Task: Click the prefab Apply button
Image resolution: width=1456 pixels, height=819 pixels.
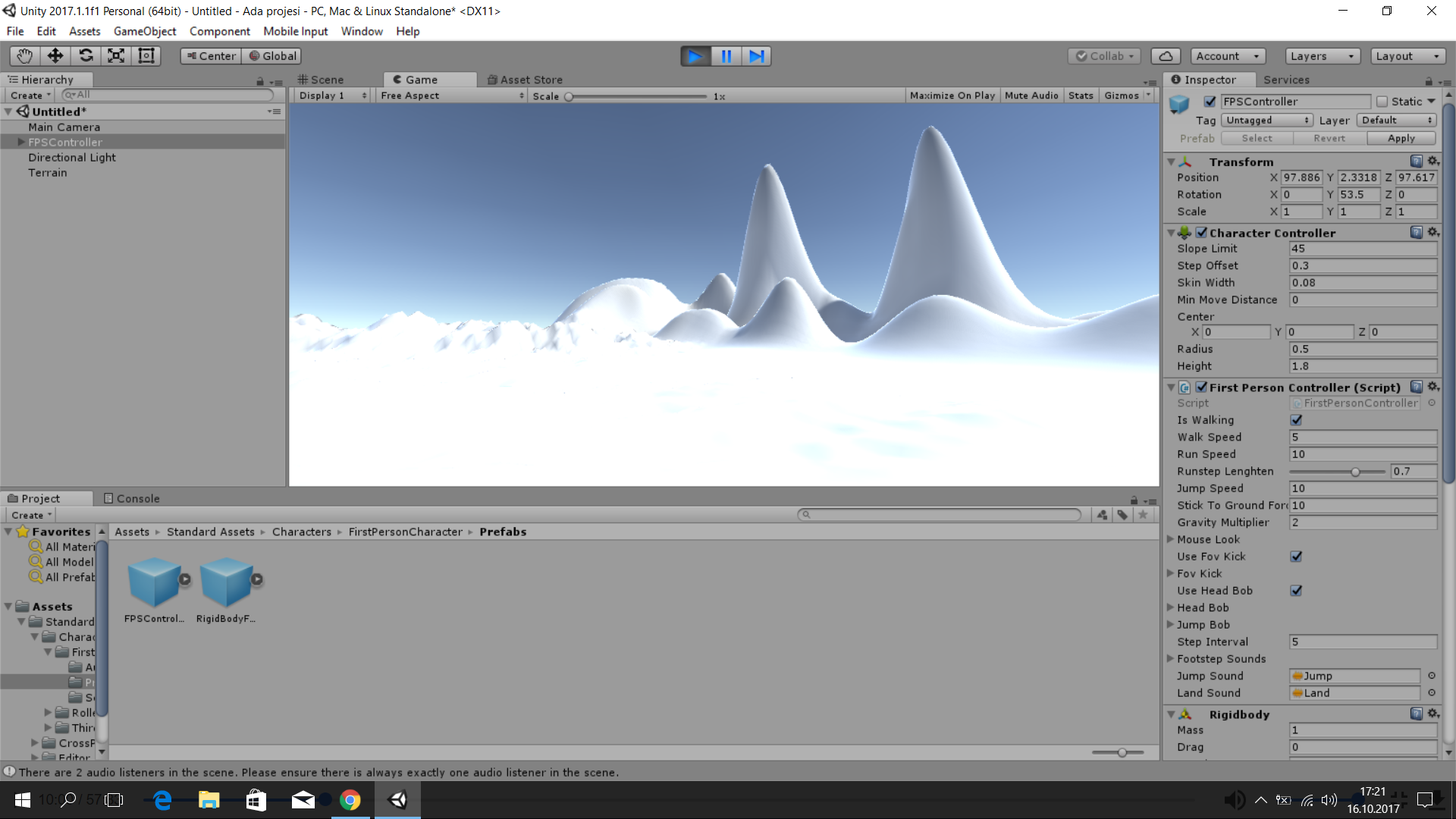Action: [1401, 138]
